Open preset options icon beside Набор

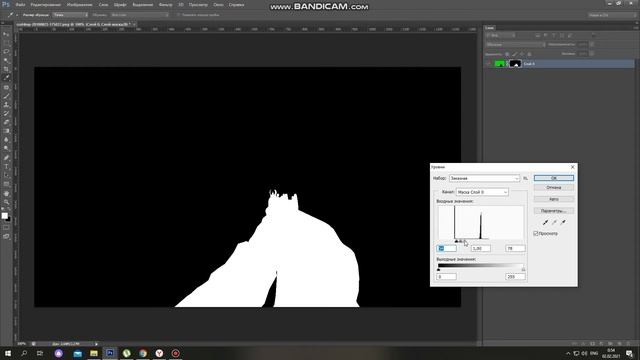[x=525, y=178]
